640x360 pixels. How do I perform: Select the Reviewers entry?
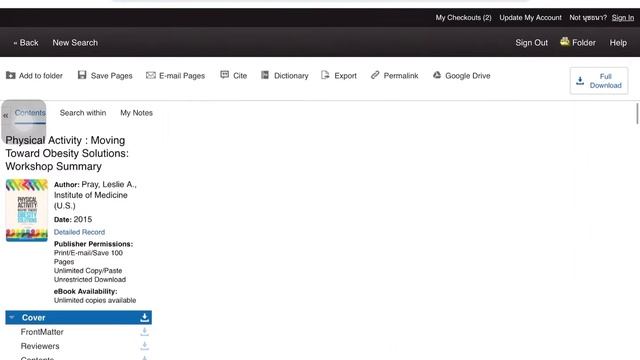click(x=40, y=346)
